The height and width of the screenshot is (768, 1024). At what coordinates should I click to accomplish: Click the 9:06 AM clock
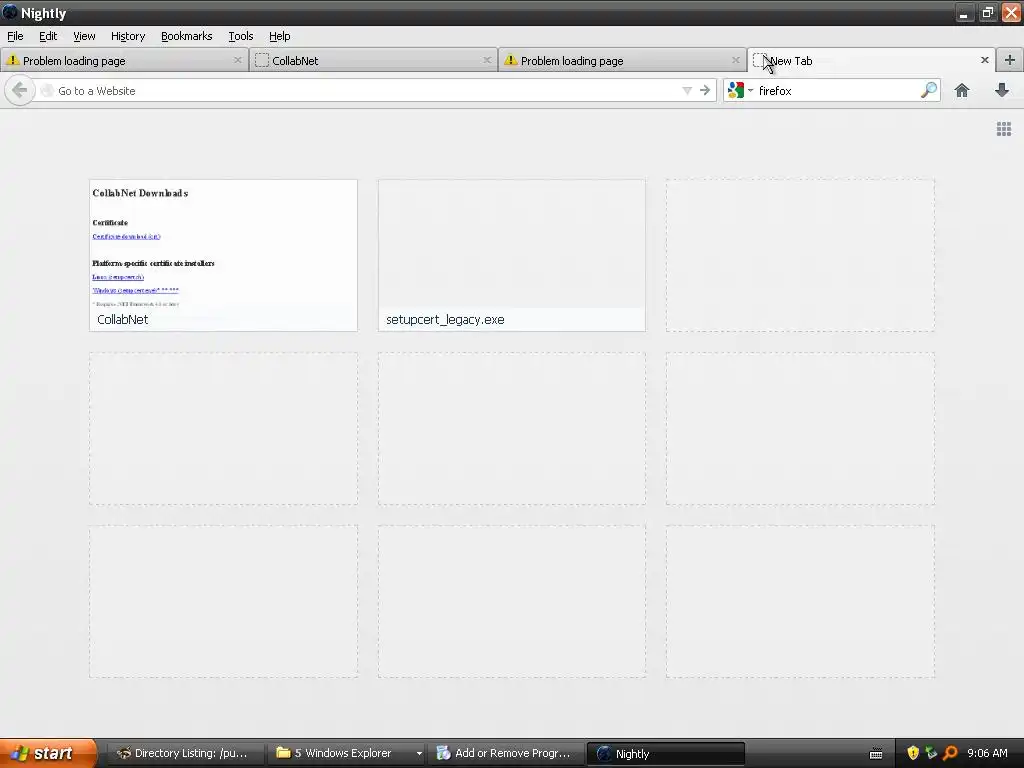pos(987,753)
